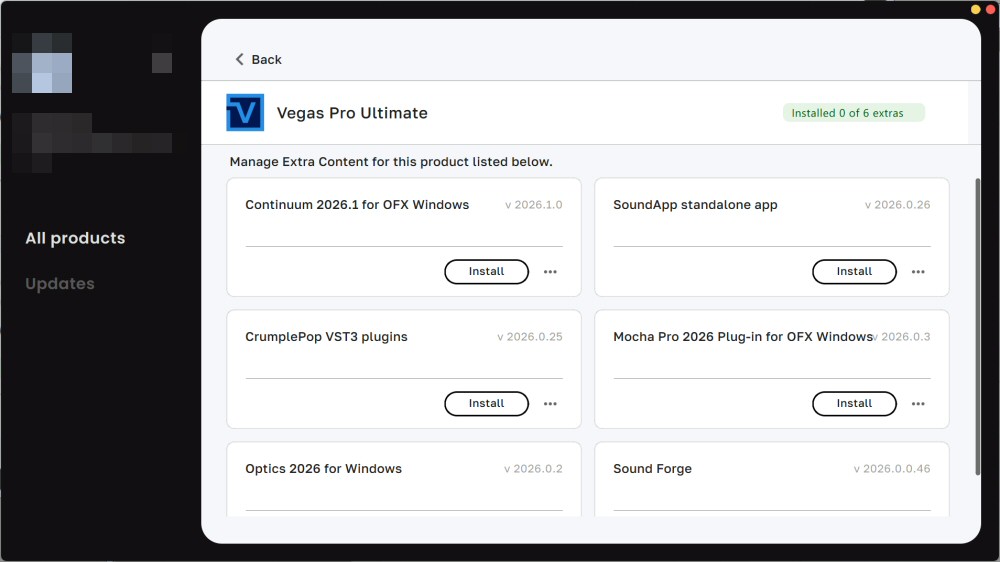Install Mocha Pro 2026 Plug-in
The height and width of the screenshot is (562, 1000).
click(x=854, y=404)
